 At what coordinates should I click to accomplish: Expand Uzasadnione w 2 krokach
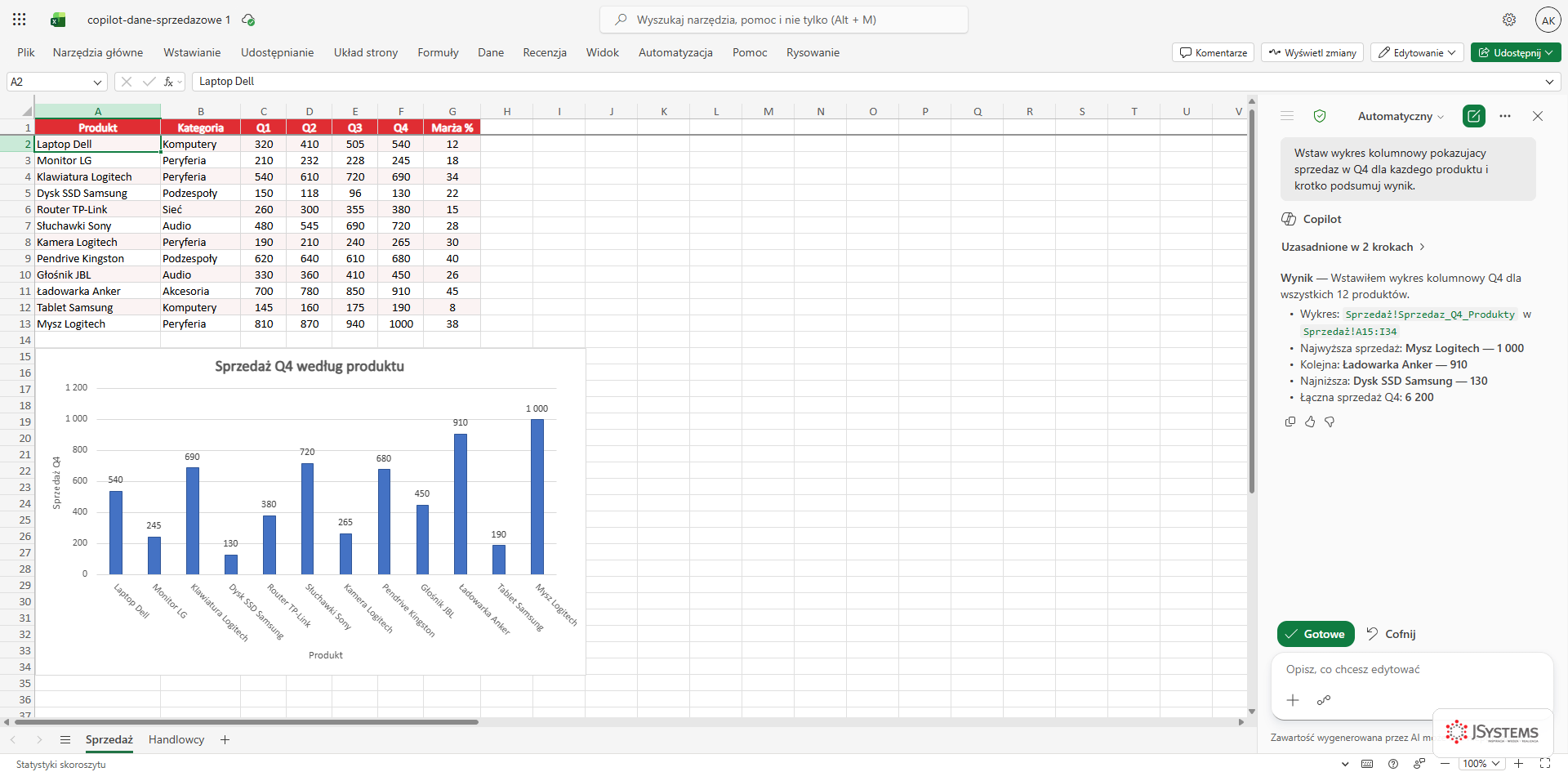(1353, 247)
